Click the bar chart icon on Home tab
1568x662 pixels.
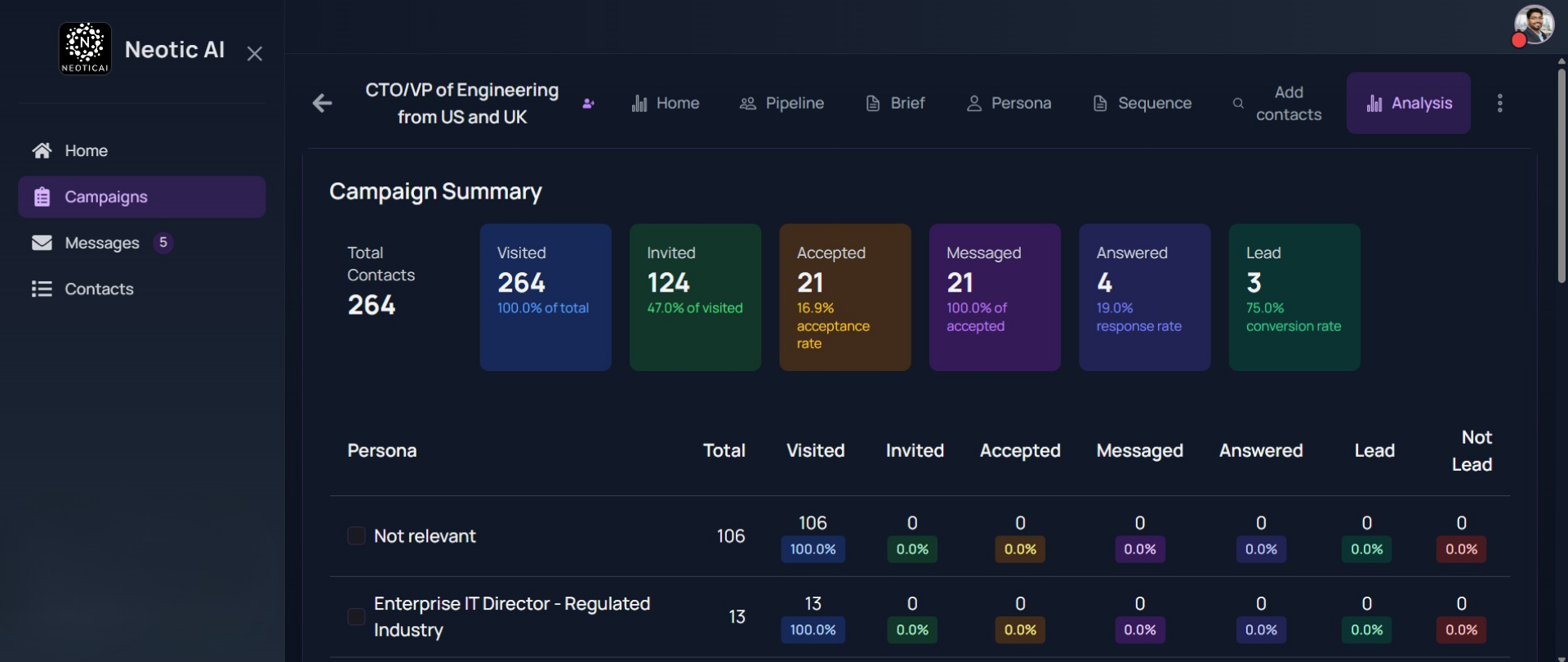(x=640, y=103)
